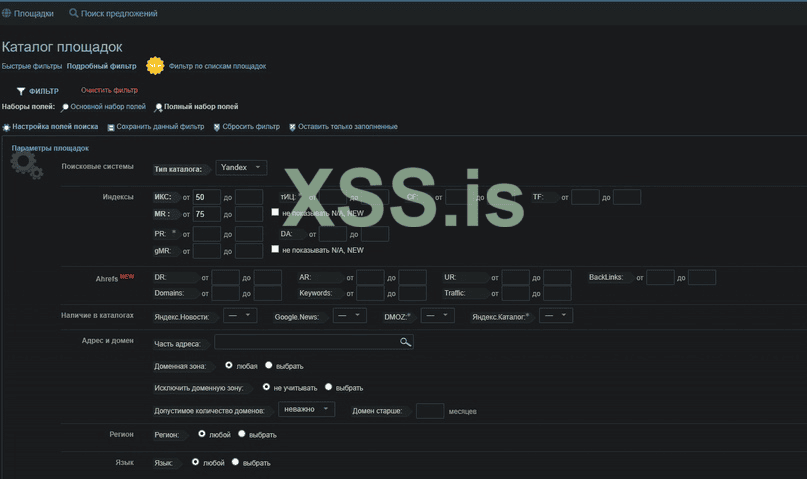Click Сбросить фильтр link

[251, 127]
